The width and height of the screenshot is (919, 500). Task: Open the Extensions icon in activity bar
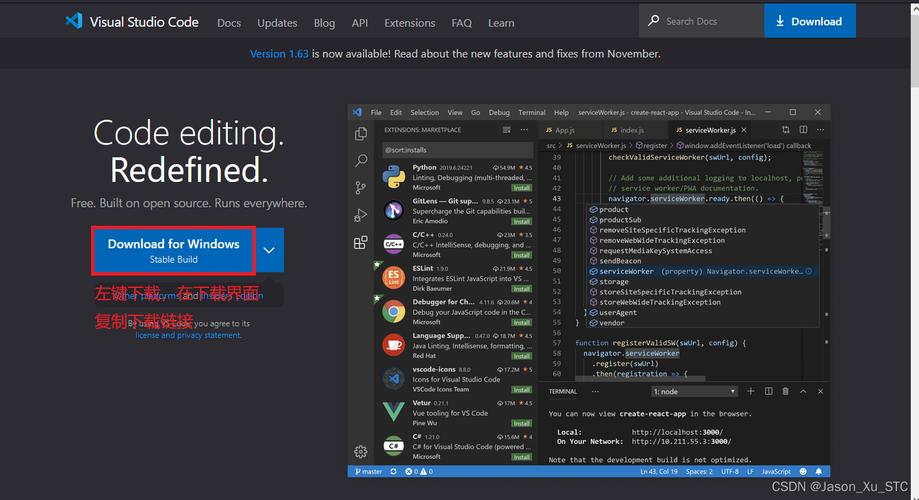point(360,242)
